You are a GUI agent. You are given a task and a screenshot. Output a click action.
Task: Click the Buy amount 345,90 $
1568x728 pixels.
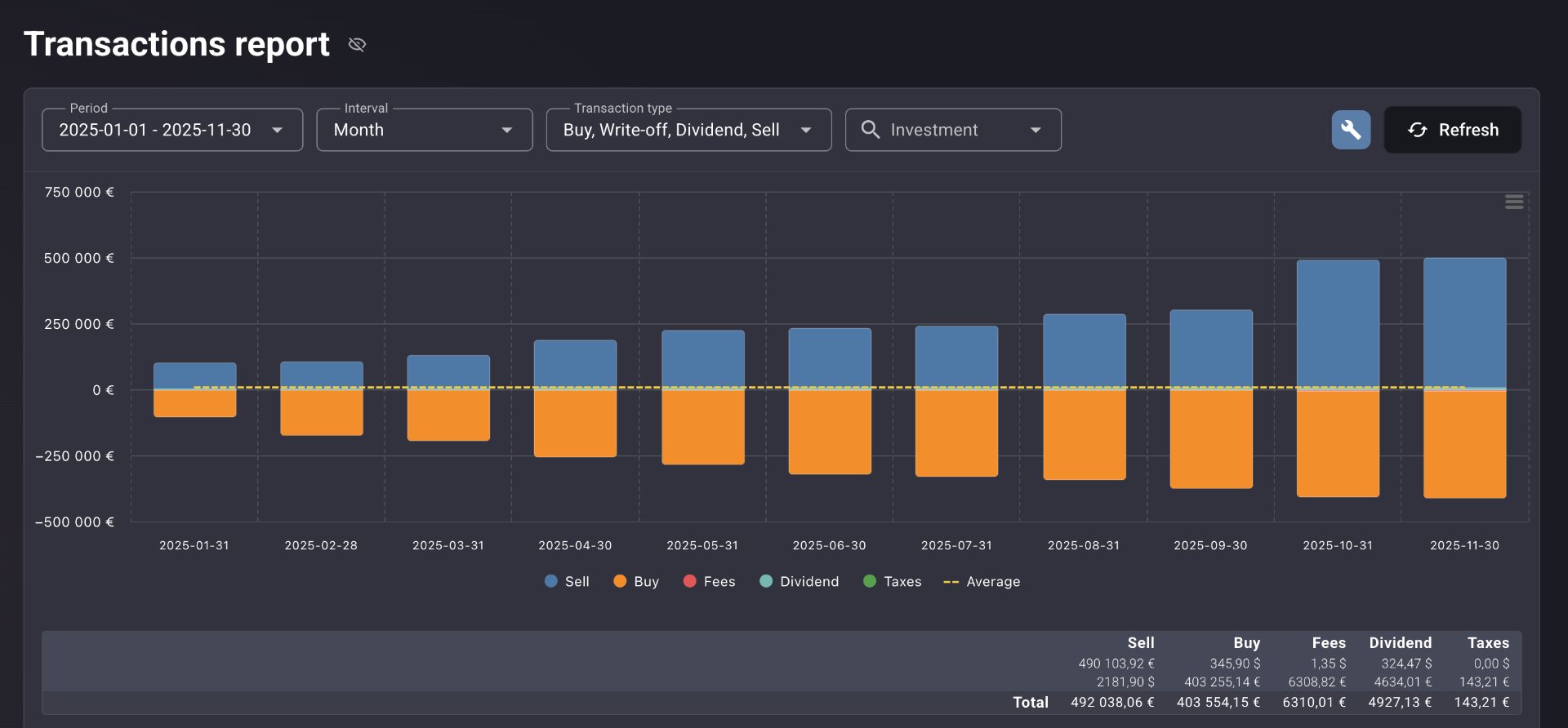tap(1235, 664)
